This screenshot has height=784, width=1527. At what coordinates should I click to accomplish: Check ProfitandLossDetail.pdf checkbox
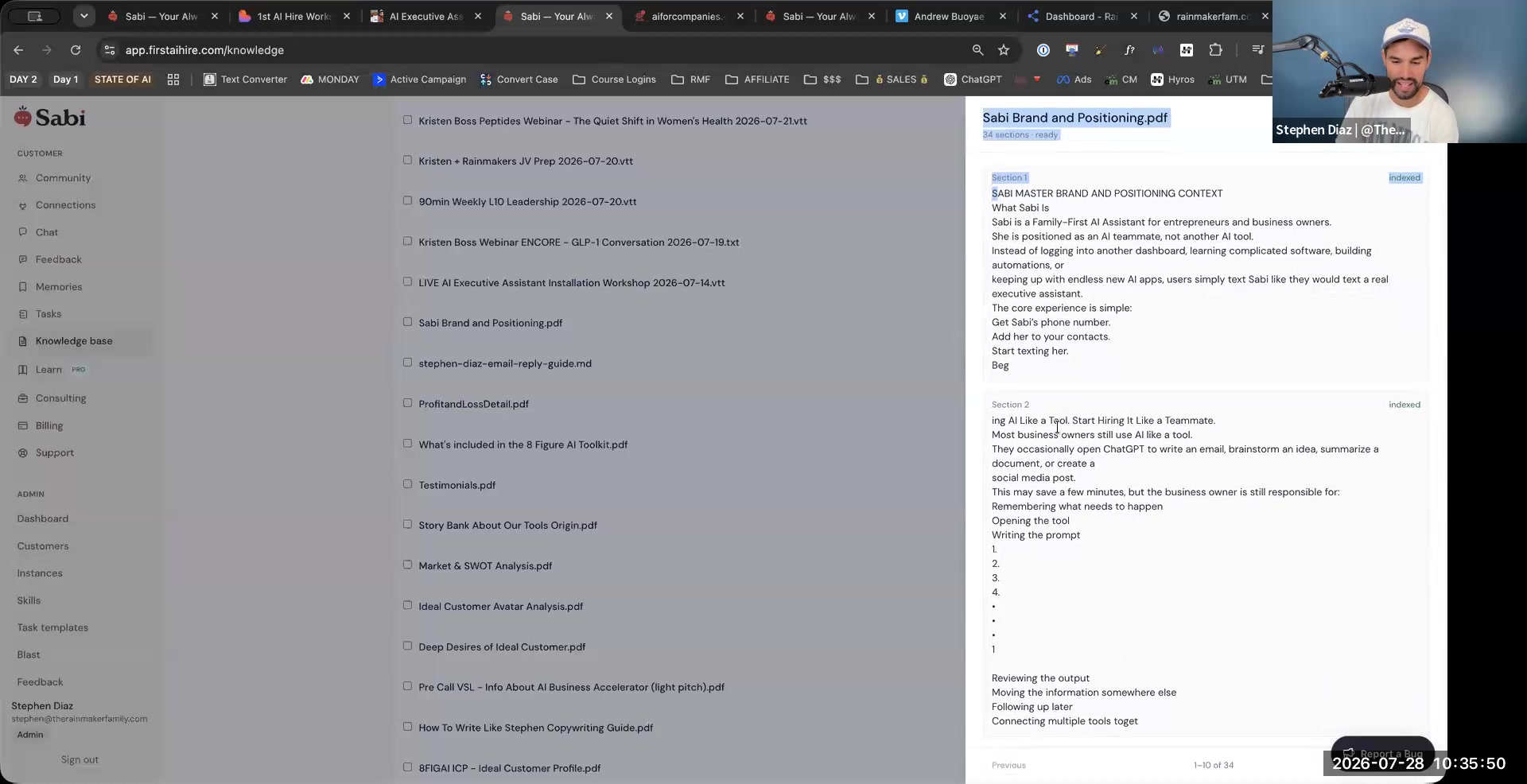[x=407, y=403]
